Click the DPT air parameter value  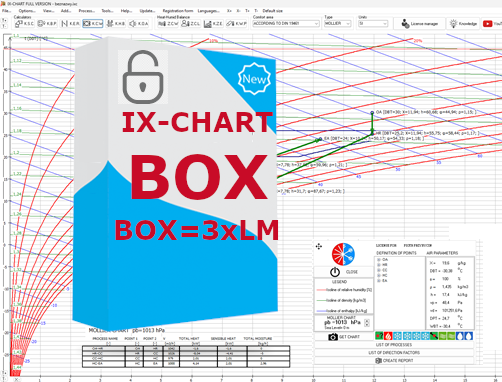445,318
